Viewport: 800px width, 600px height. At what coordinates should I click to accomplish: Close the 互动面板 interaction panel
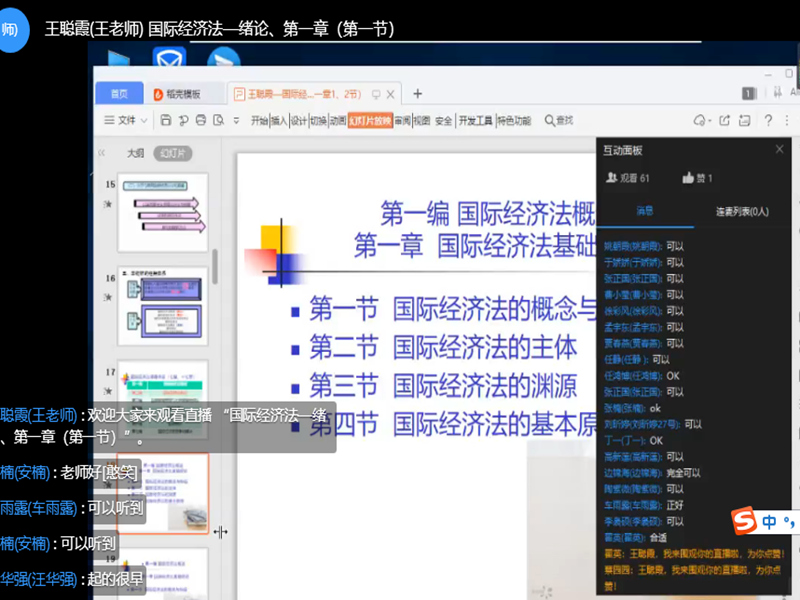coord(780,149)
